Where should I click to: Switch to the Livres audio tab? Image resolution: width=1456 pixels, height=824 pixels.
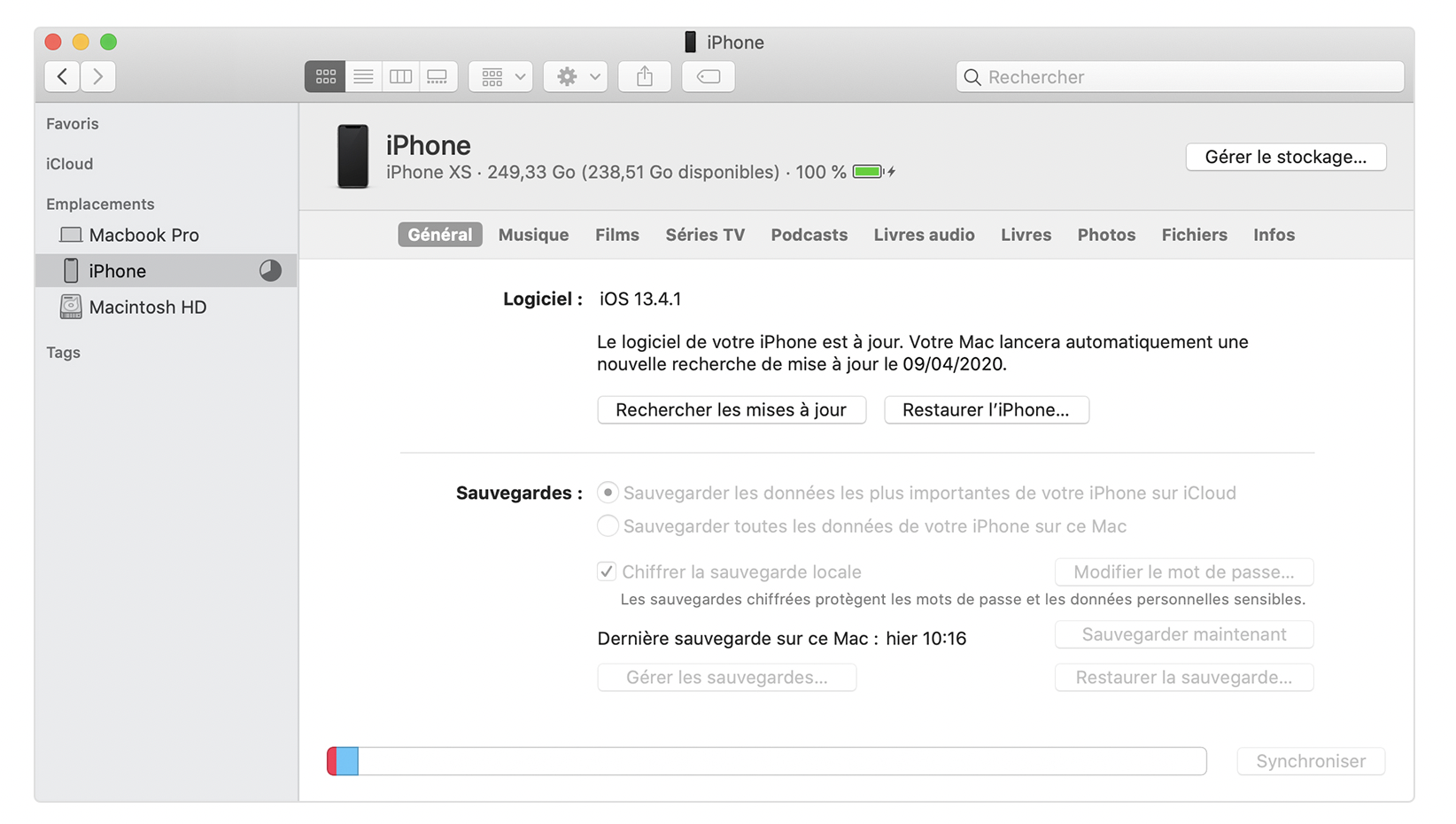click(925, 235)
